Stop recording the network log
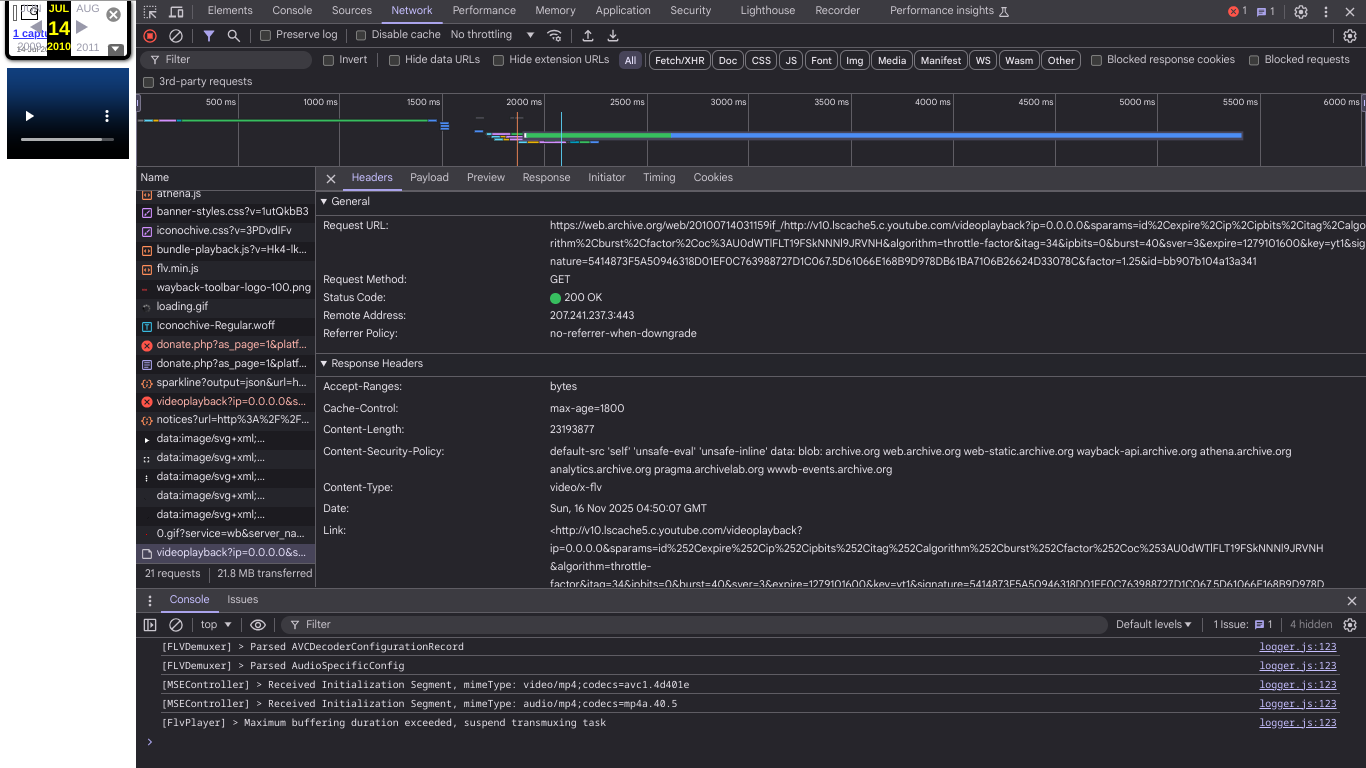This screenshot has height=768, width=1366. coord(149,34)
